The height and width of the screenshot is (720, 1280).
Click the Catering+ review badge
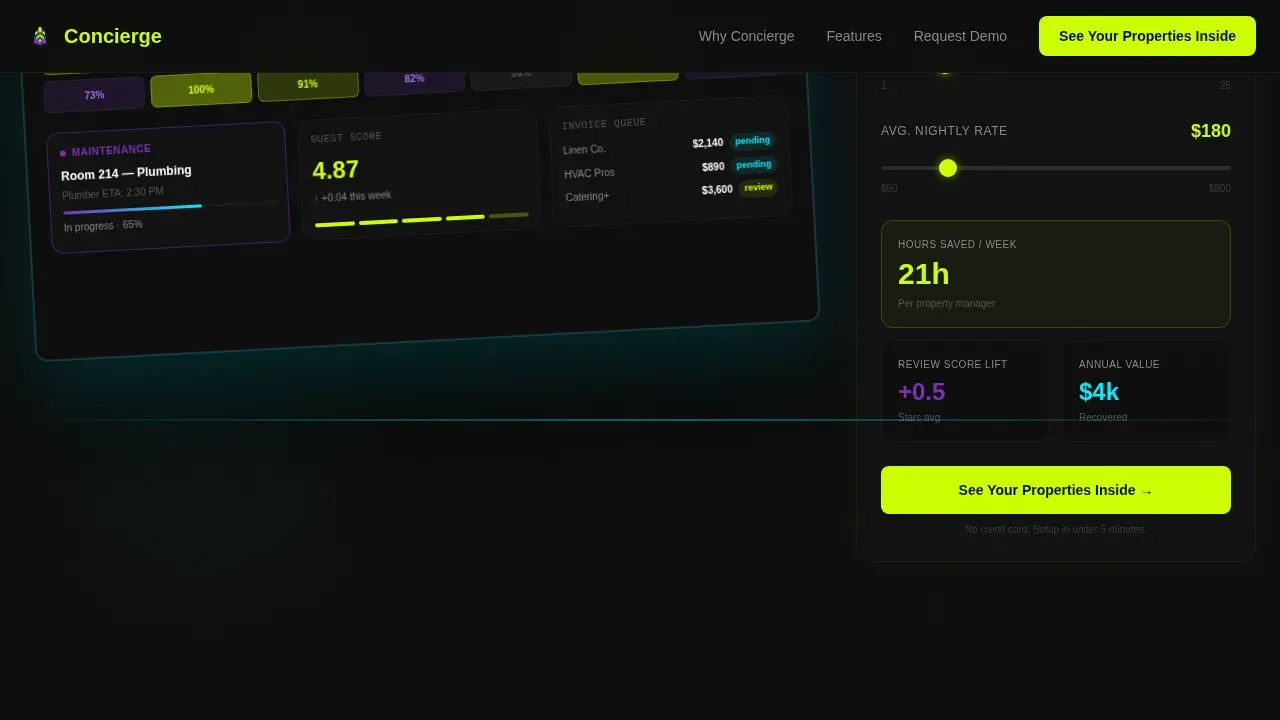758,188
